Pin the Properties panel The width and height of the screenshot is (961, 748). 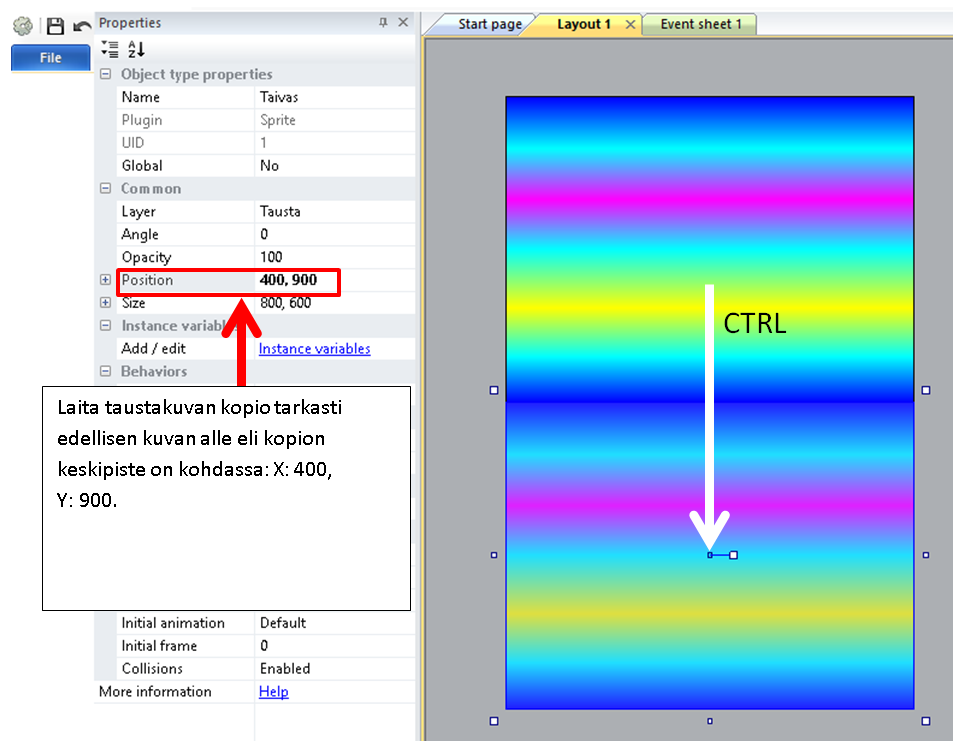pos(383,22)
